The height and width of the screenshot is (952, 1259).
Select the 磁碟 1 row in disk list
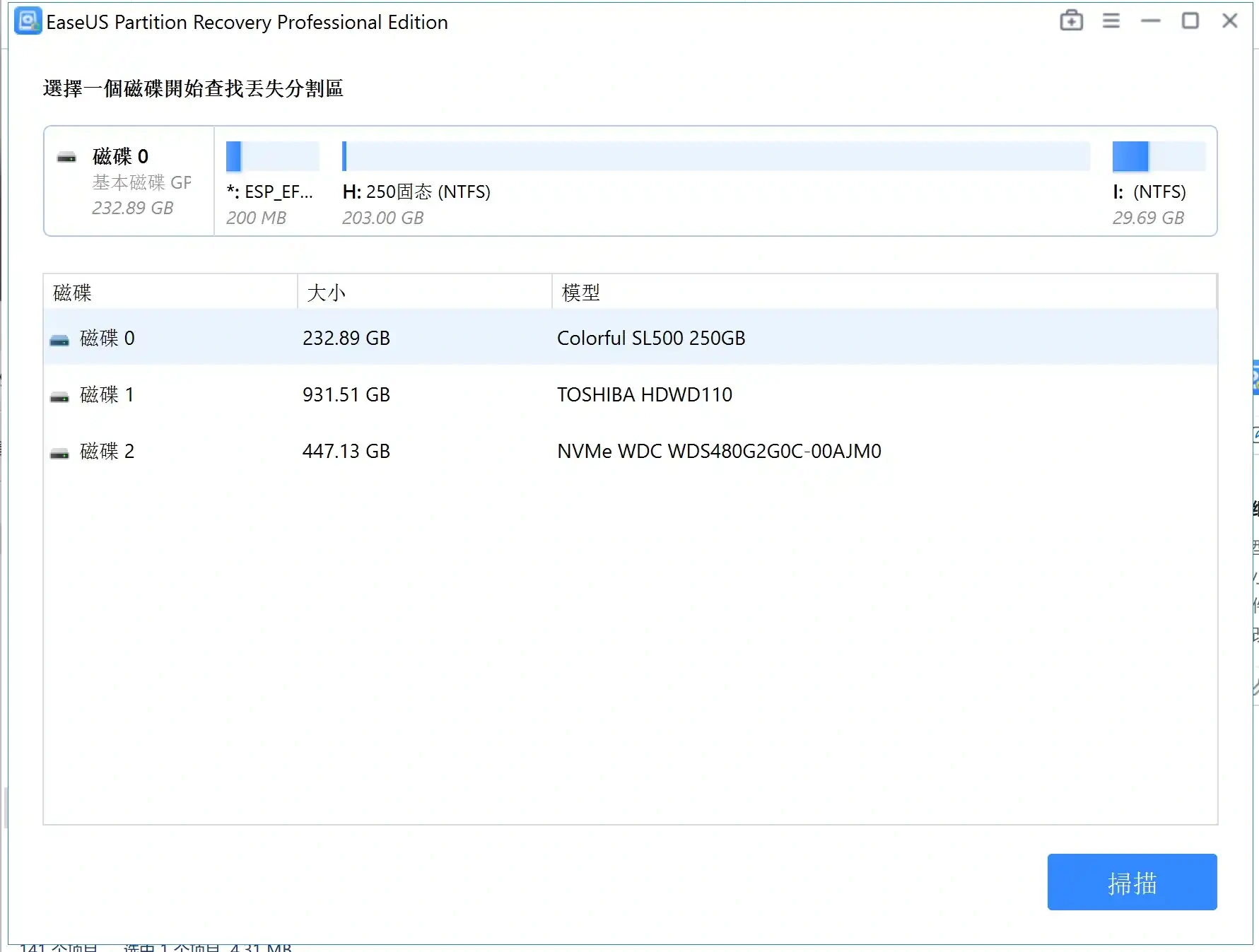(x=630, y=394)
